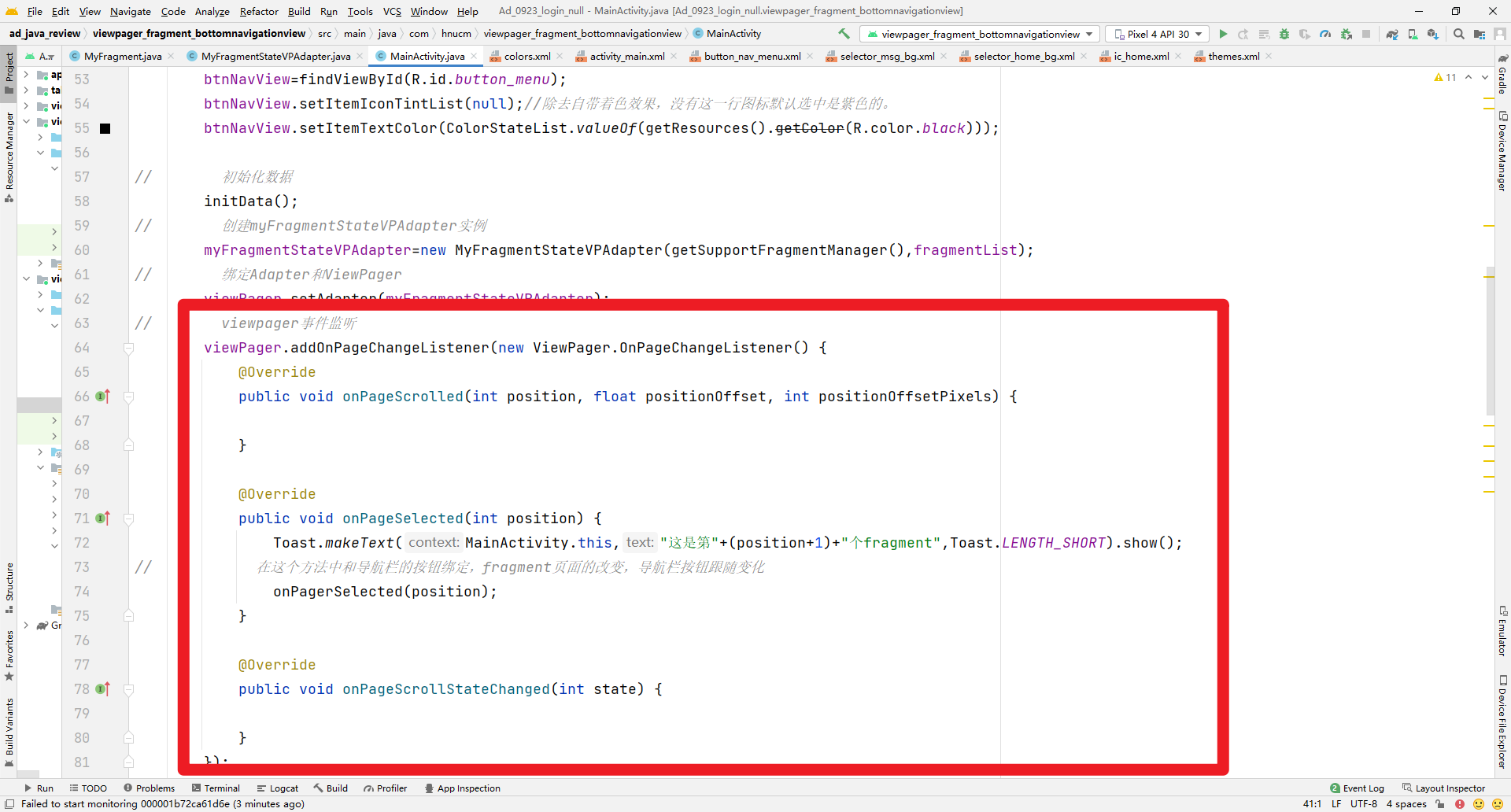Click Apply Changes and Restart Activity icon
This screenshot has height=812, width=1511.
point(1243,34)
